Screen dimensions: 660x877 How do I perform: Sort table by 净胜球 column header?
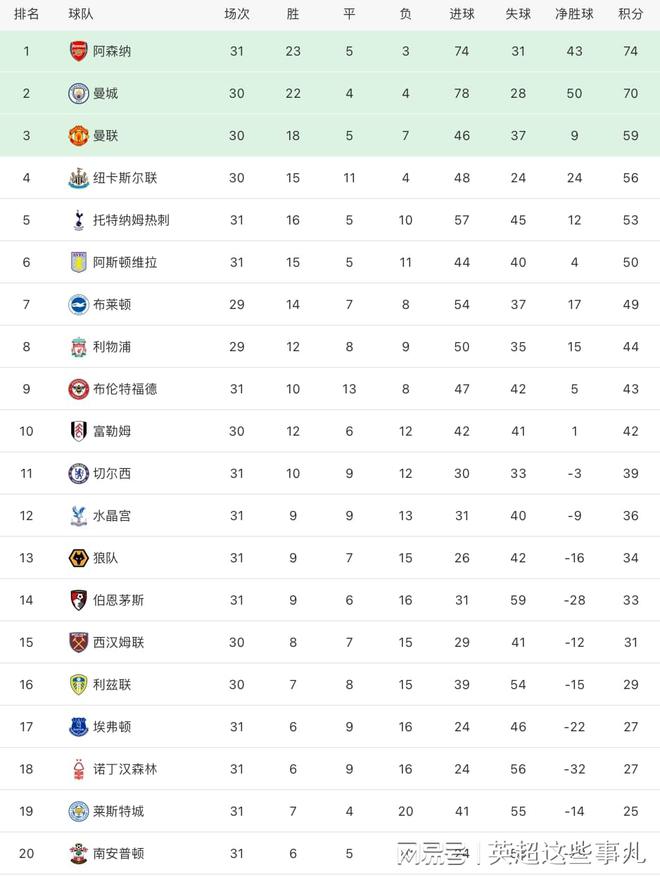[574, 14]
